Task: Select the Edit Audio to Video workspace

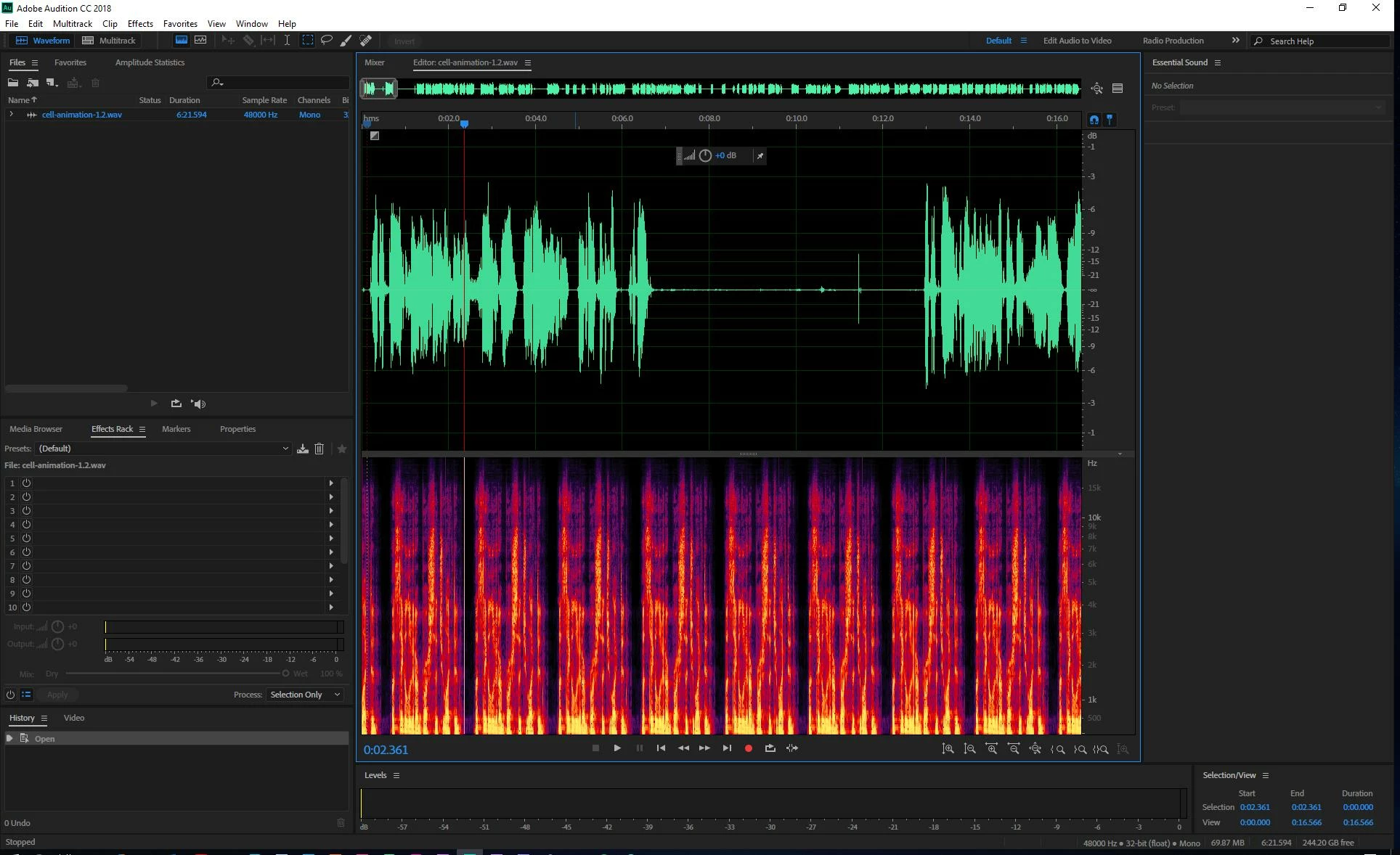Action: tap(1077, 41)
